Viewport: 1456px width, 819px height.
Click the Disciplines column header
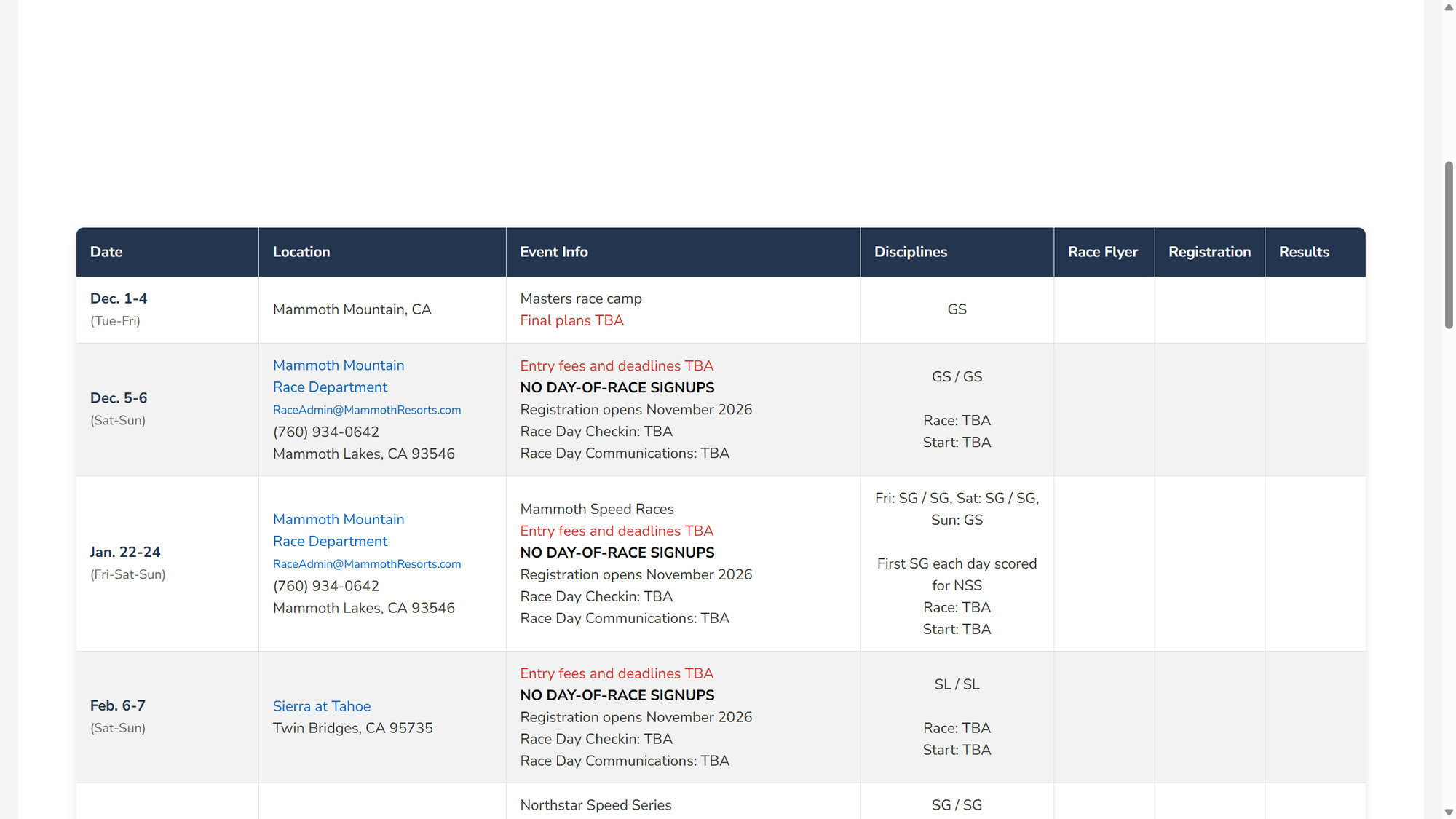click(957, 252)
